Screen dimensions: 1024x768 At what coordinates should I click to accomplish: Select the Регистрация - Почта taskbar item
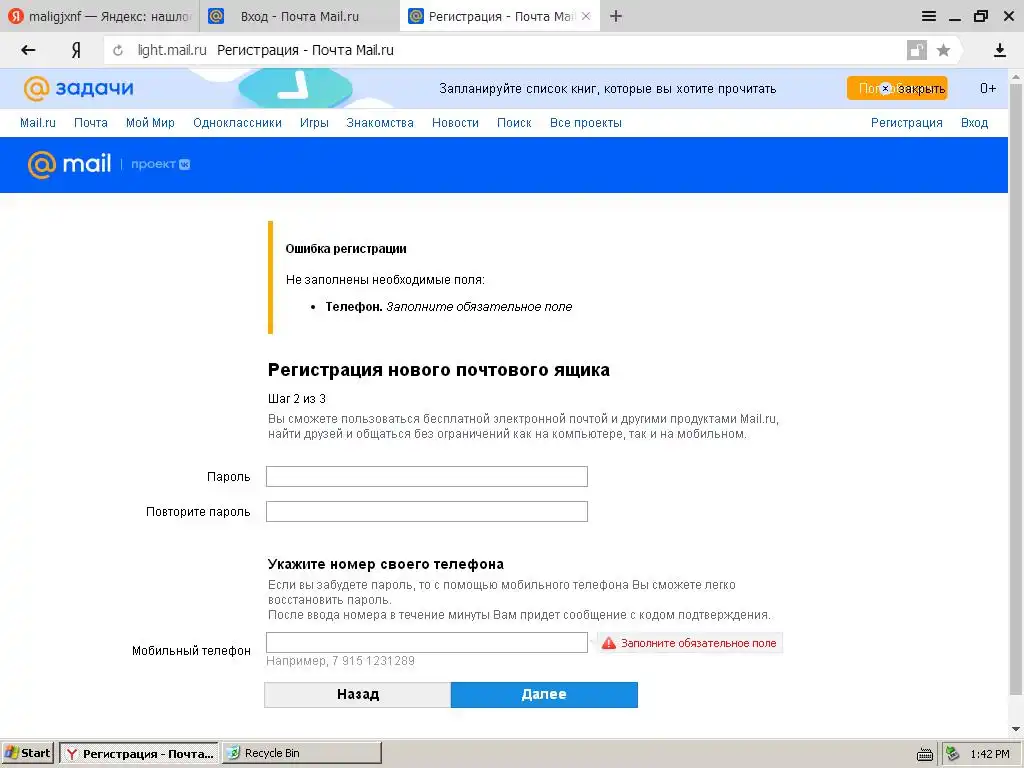tap(140, 753)
